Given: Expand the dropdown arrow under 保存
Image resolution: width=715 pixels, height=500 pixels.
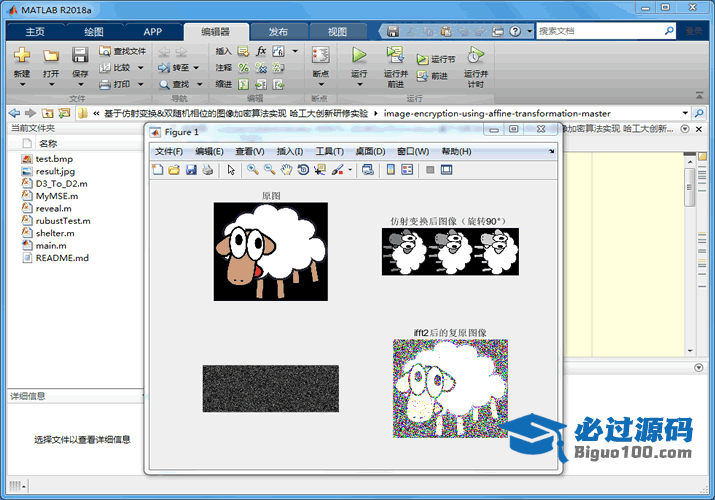Looking at the screenshot, I should click(80, 84).
